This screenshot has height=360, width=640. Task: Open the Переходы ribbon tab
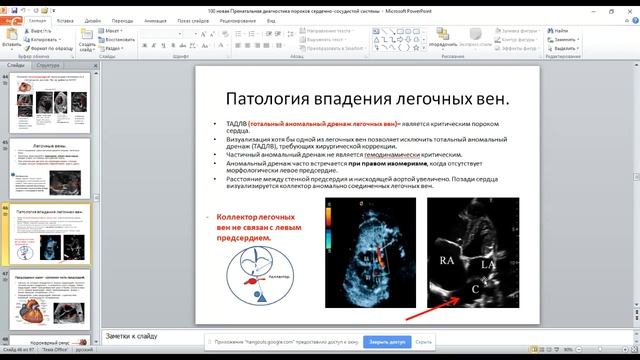[x=122, y=21]
